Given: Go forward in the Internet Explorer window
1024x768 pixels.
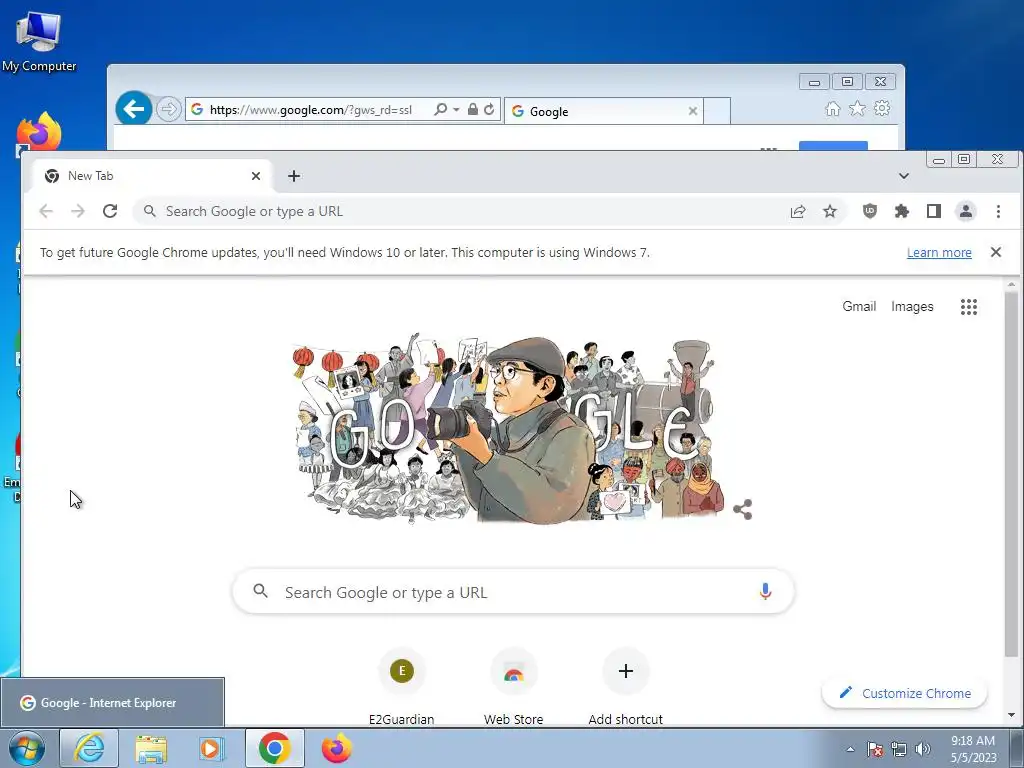Looking at the screenshot, I should point(168,109).
